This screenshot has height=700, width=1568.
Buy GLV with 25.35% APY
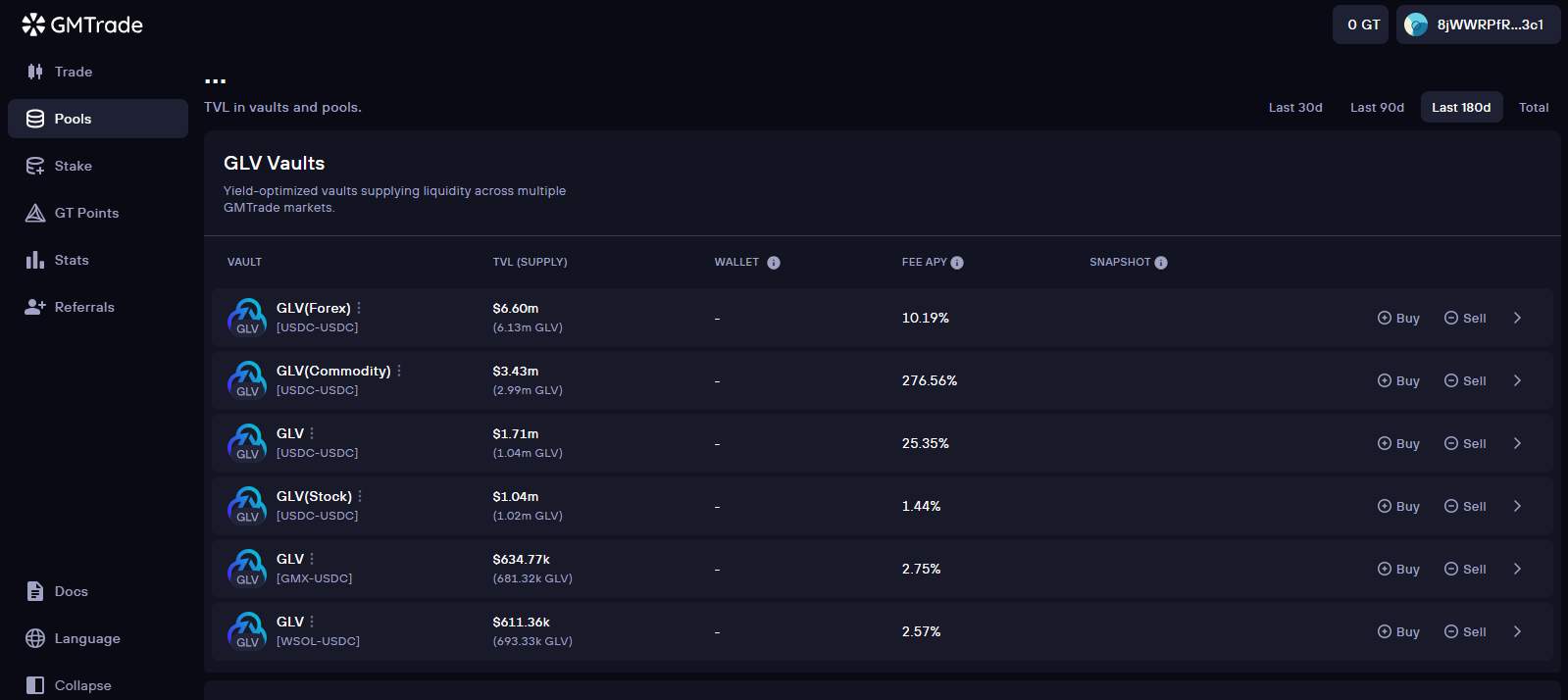1398,443
